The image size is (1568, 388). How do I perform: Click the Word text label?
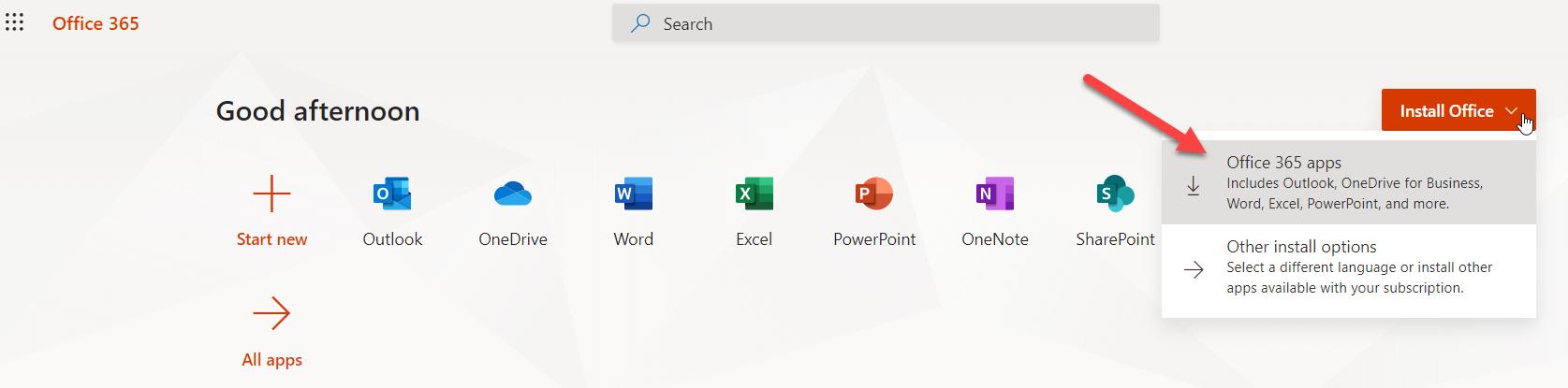(634, 239)
